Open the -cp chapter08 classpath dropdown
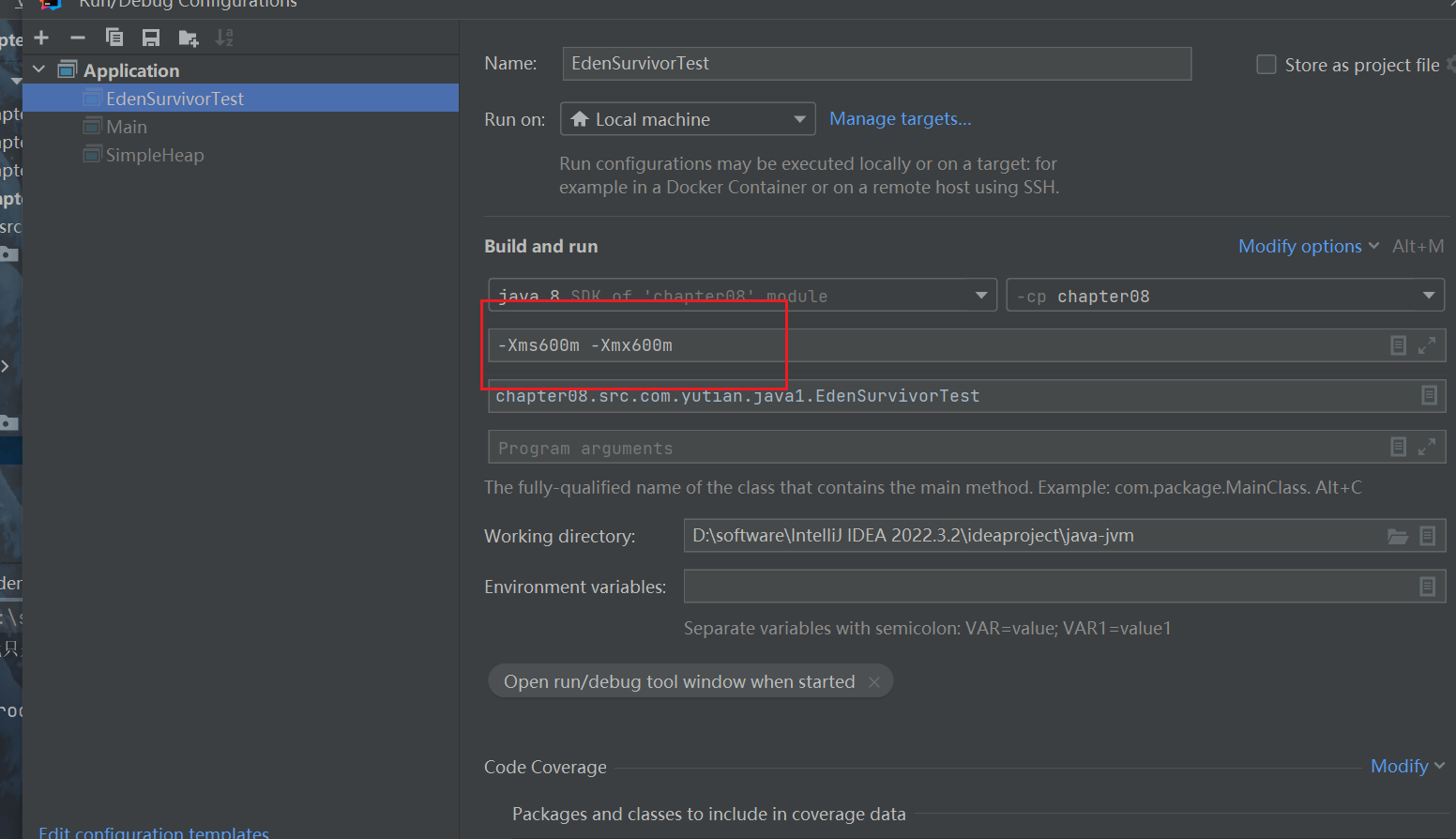This screenshot has height=839, width=1456. (1223, 296)
